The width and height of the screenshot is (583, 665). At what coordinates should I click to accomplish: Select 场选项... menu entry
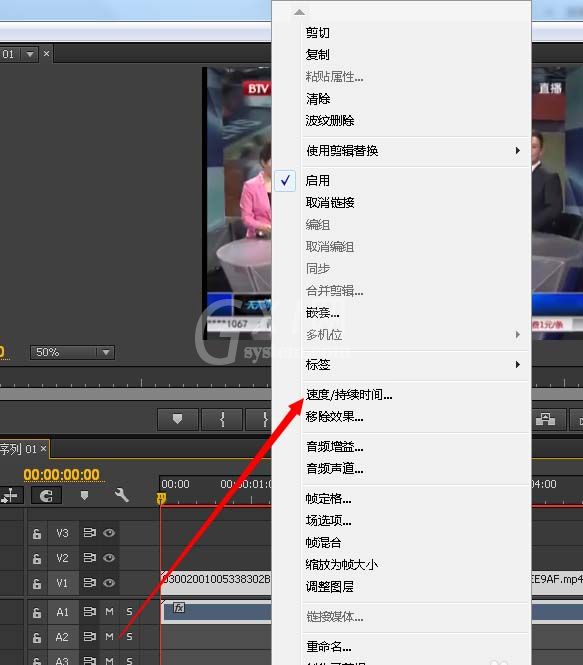tap(329, 520)
